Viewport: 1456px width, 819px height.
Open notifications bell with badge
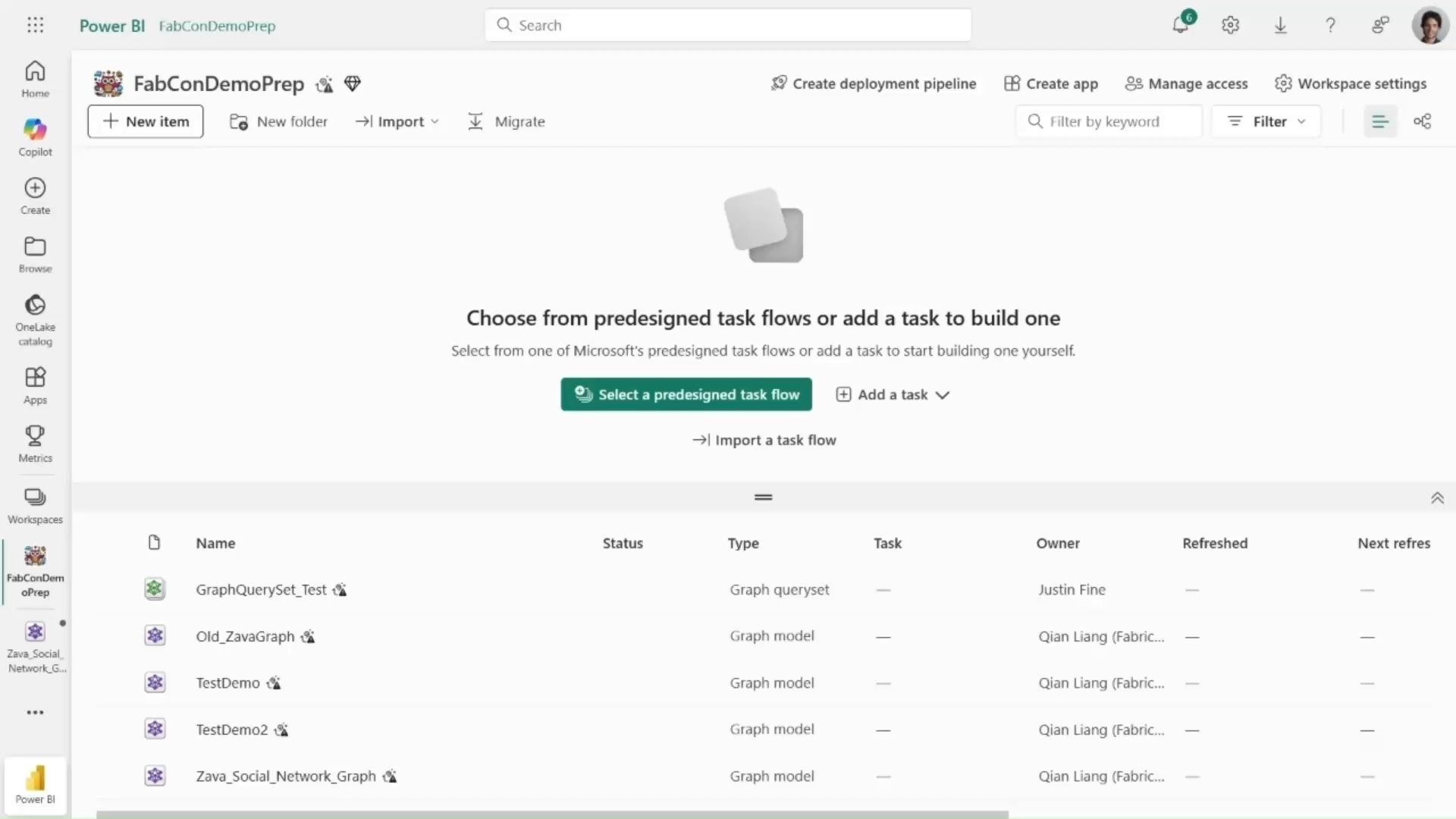click(x=1180, y=25)
